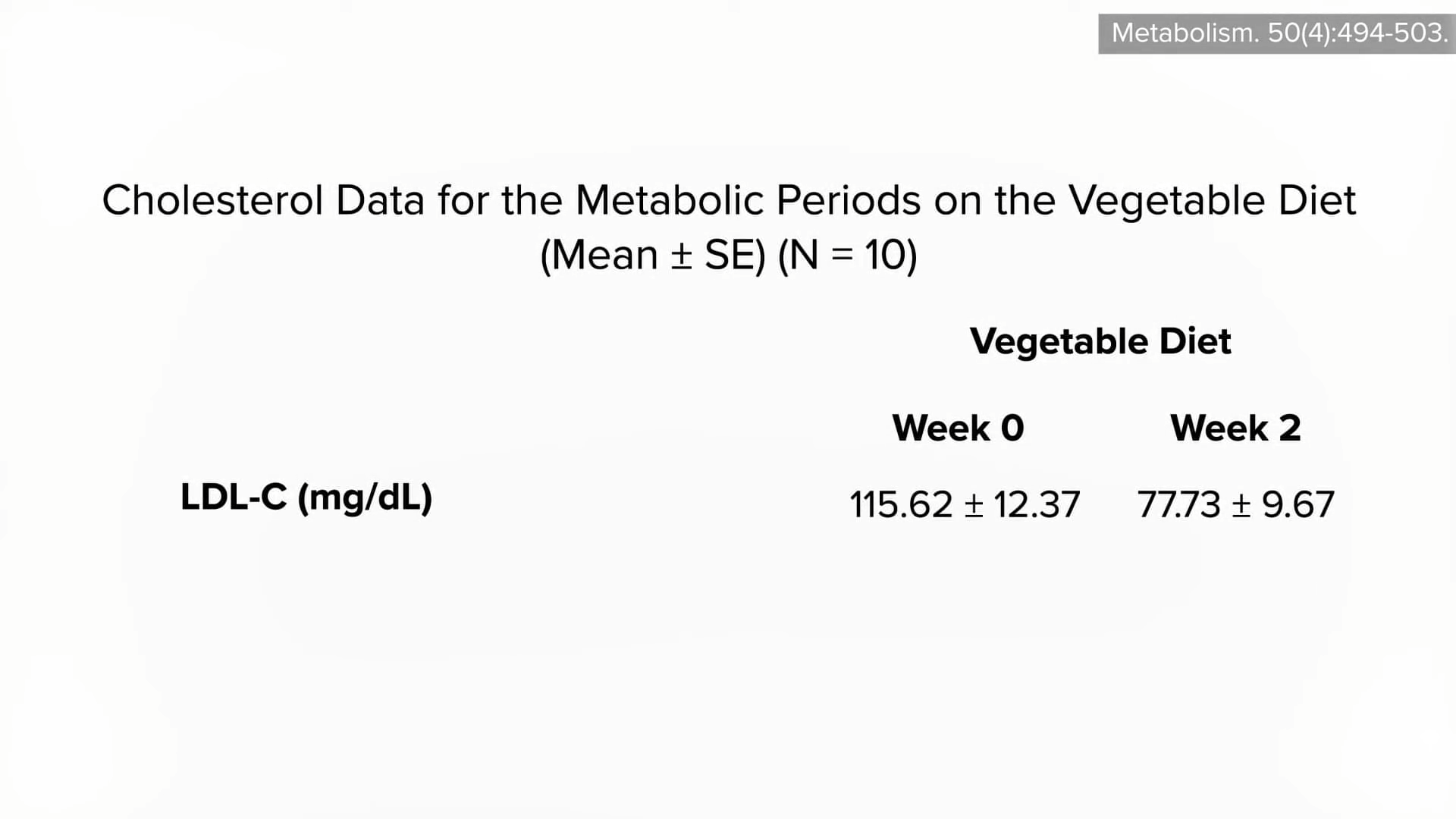Click 'Vegetable Diet' in the title line
This screenshot has width=1456, height=819.
1212,201
